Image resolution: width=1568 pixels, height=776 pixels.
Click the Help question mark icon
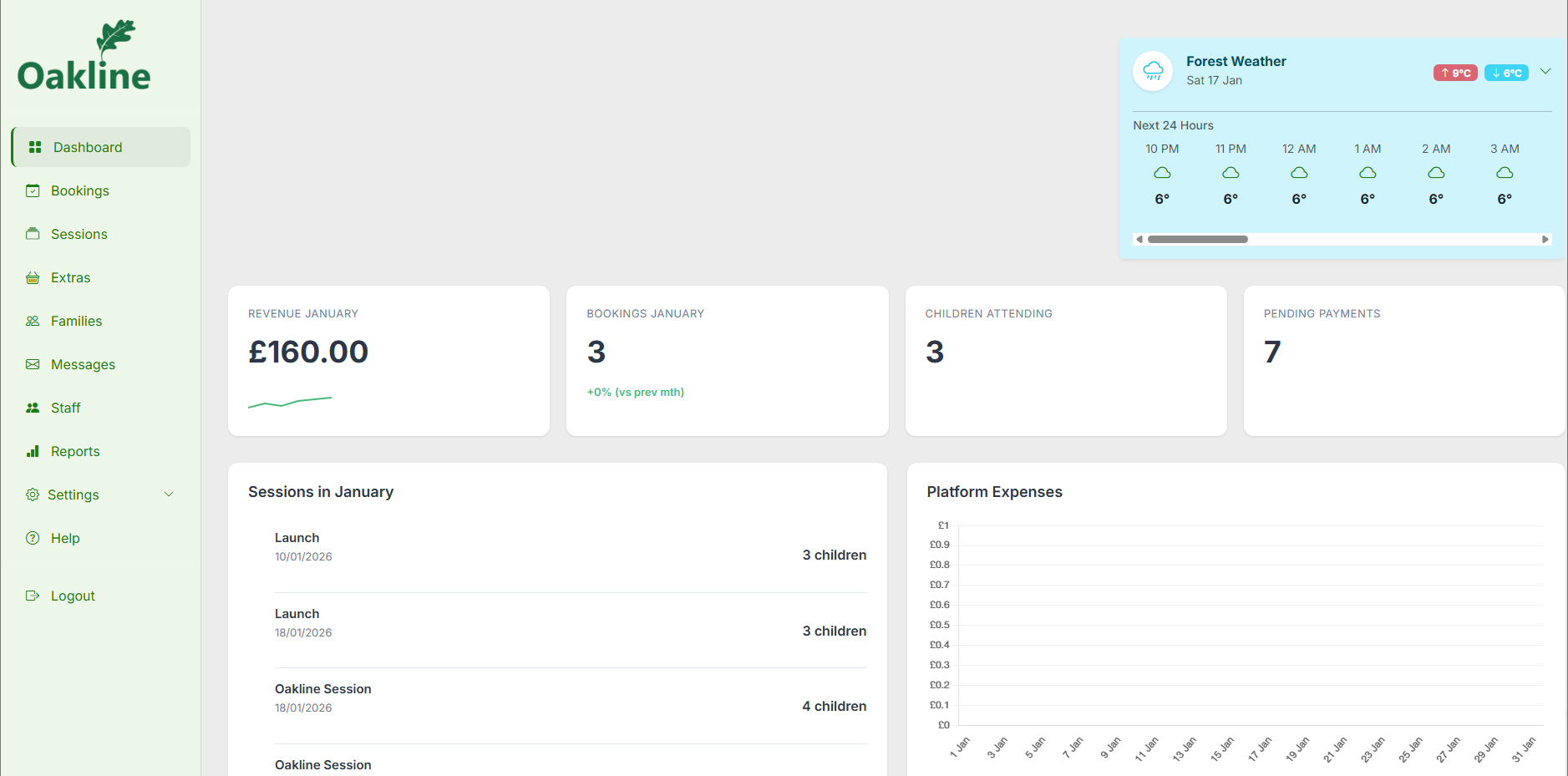pos(33,538)
